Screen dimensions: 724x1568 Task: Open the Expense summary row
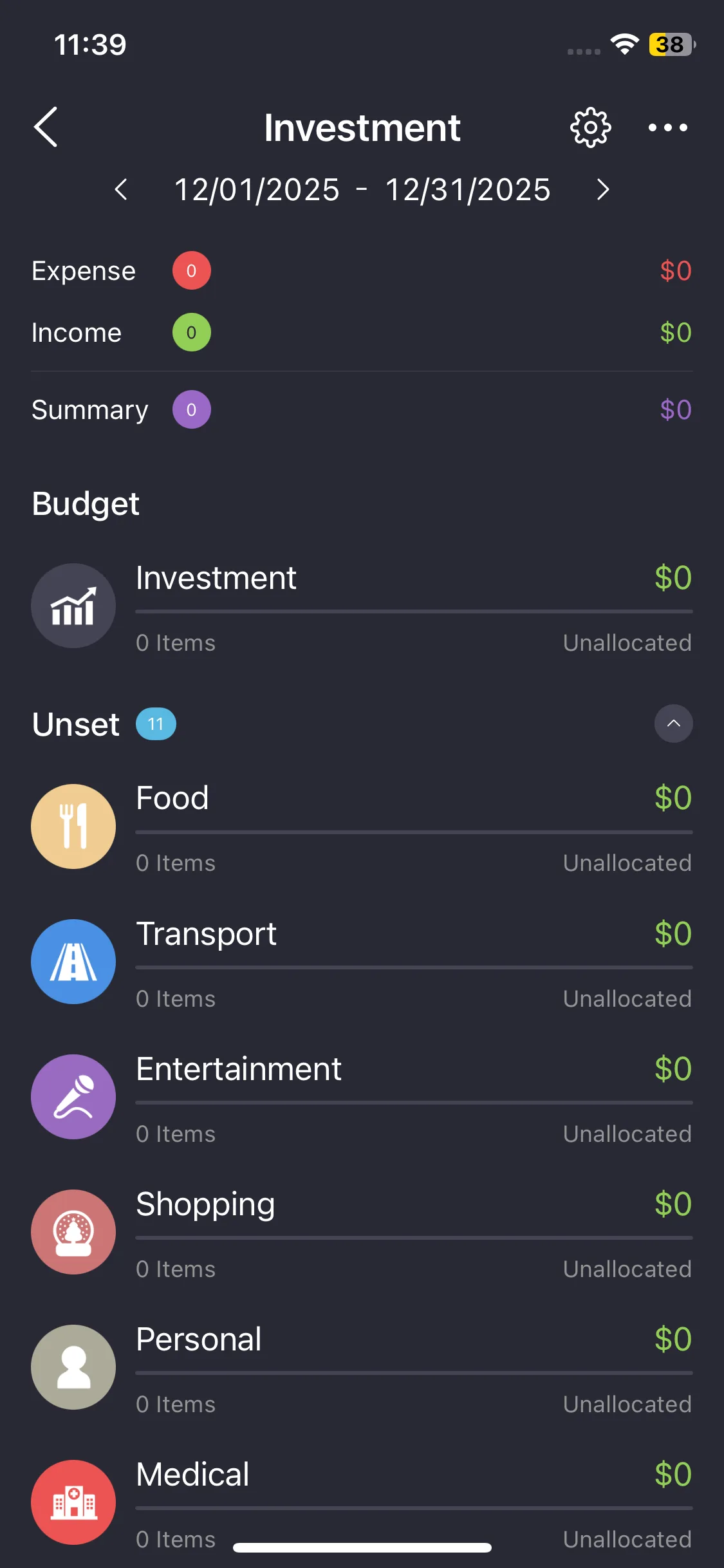point(362,271)
